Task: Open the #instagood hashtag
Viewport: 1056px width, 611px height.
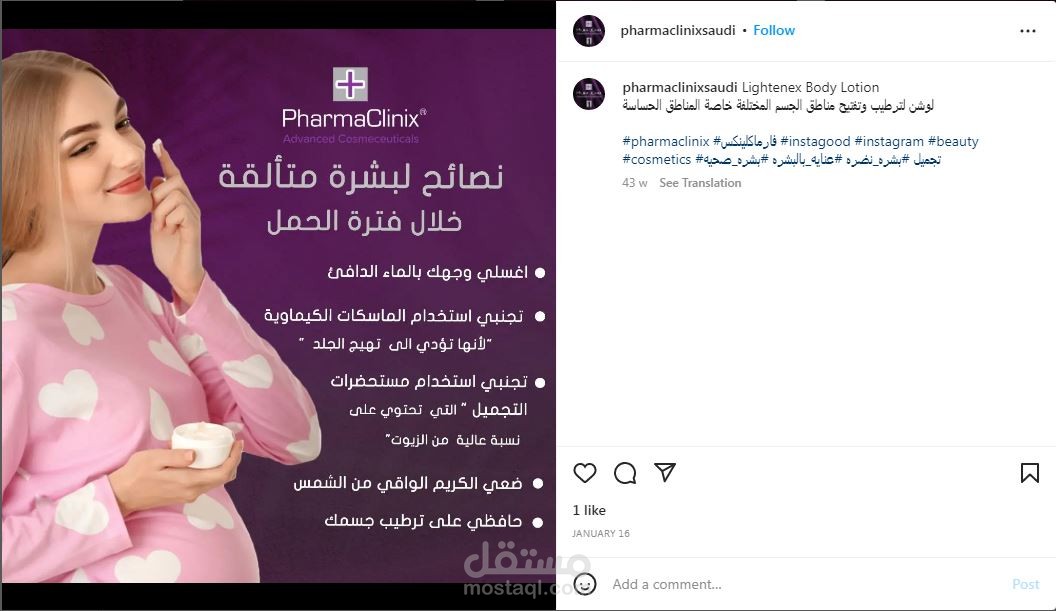Action: click(x=815, y=141)
